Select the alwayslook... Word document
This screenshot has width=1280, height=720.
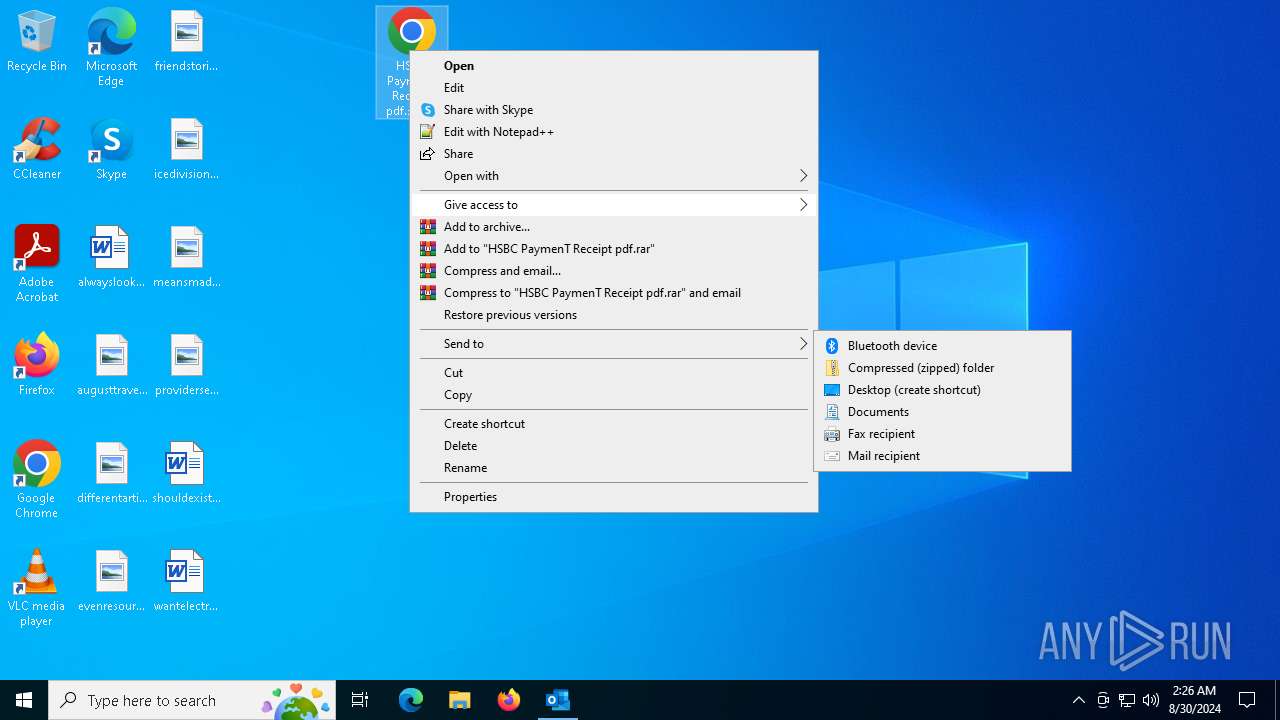click(111, 258)
